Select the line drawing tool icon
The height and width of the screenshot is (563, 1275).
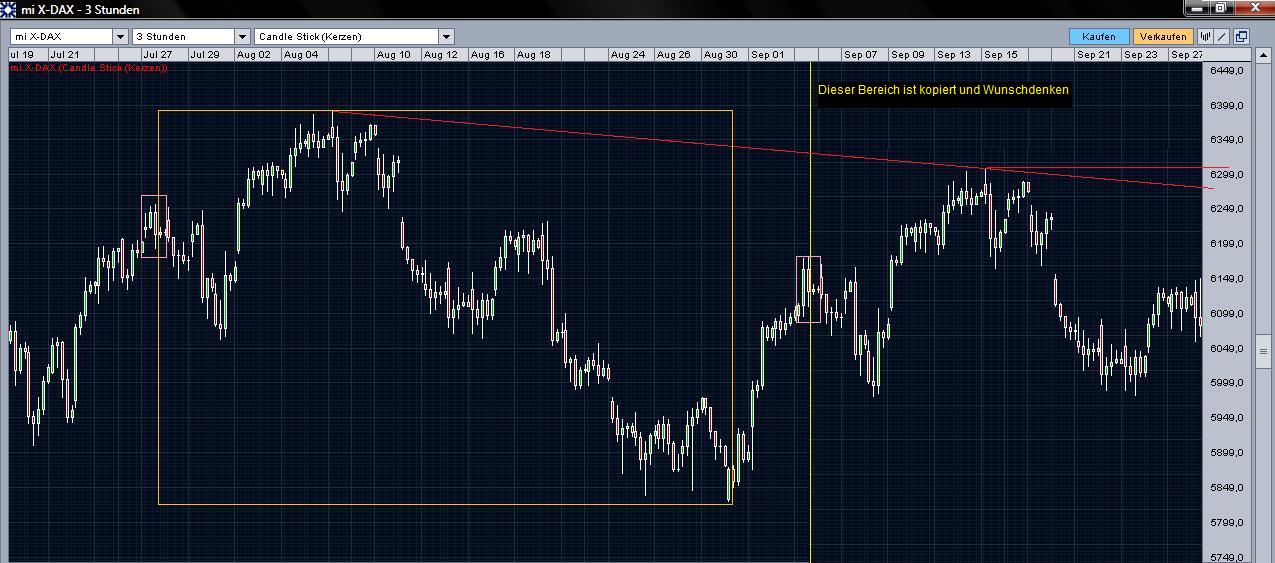[1223, 37]
